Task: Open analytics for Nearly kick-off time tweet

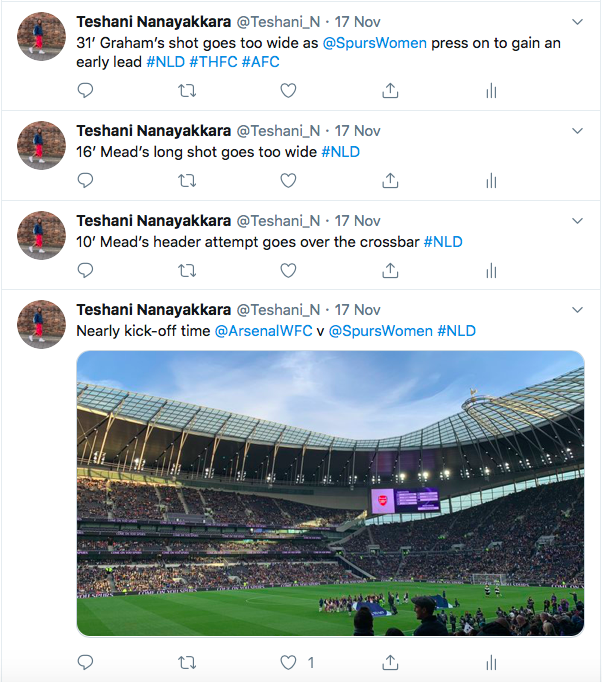Action: pos(491,662)
